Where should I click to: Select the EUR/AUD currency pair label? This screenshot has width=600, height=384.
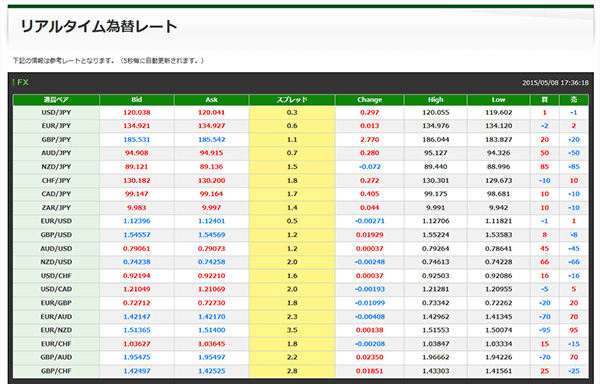coord(56,317)
